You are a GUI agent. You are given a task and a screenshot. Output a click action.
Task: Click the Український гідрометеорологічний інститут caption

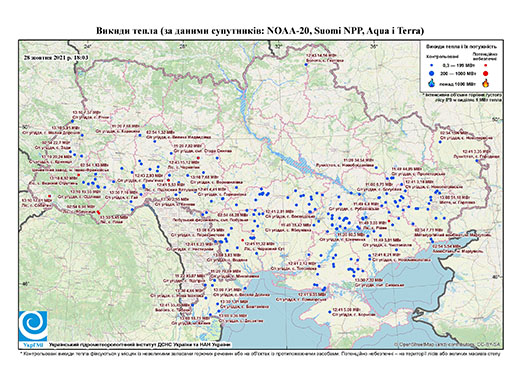[x=140, y=345]
